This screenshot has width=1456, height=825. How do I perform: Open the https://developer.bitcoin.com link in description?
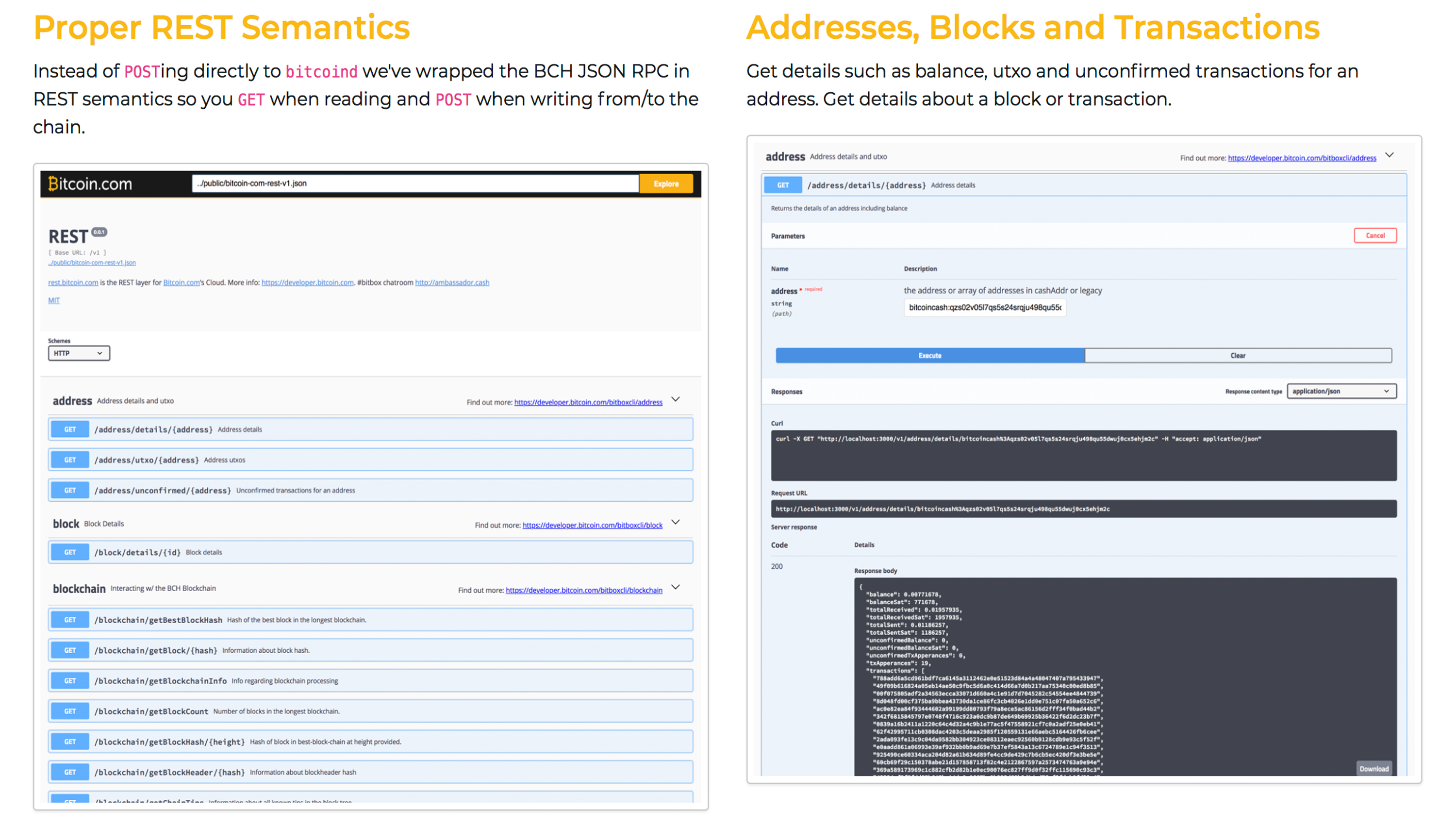click(308, 282)
